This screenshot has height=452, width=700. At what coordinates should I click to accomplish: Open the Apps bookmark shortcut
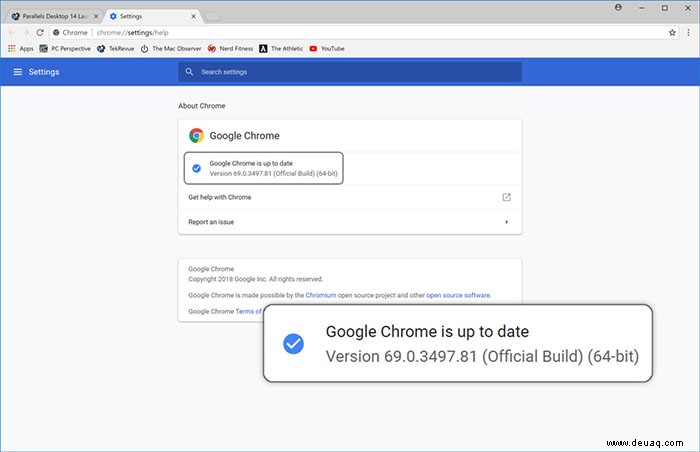coord(21,49)
